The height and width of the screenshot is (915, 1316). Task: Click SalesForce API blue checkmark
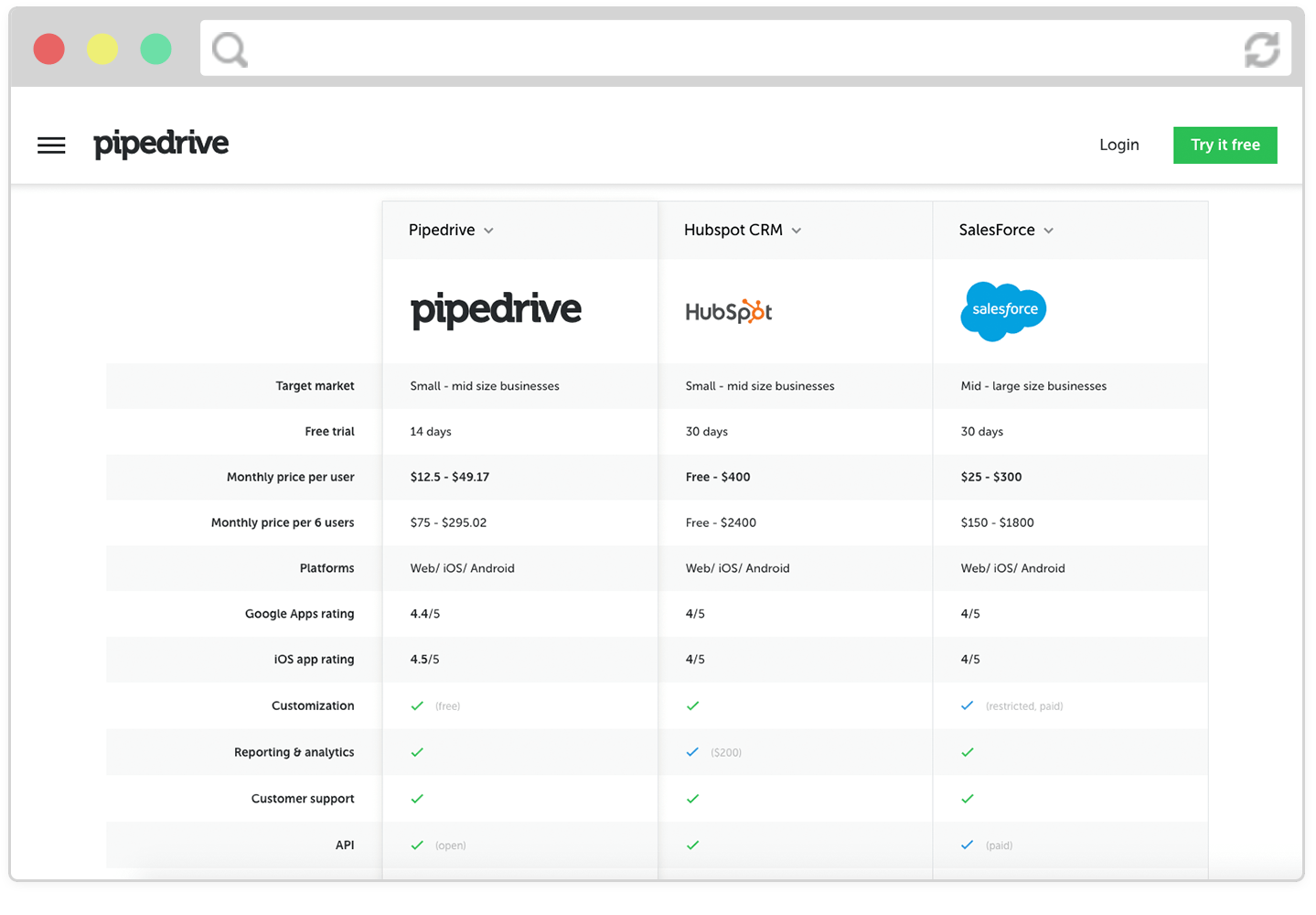click(968, 845)
